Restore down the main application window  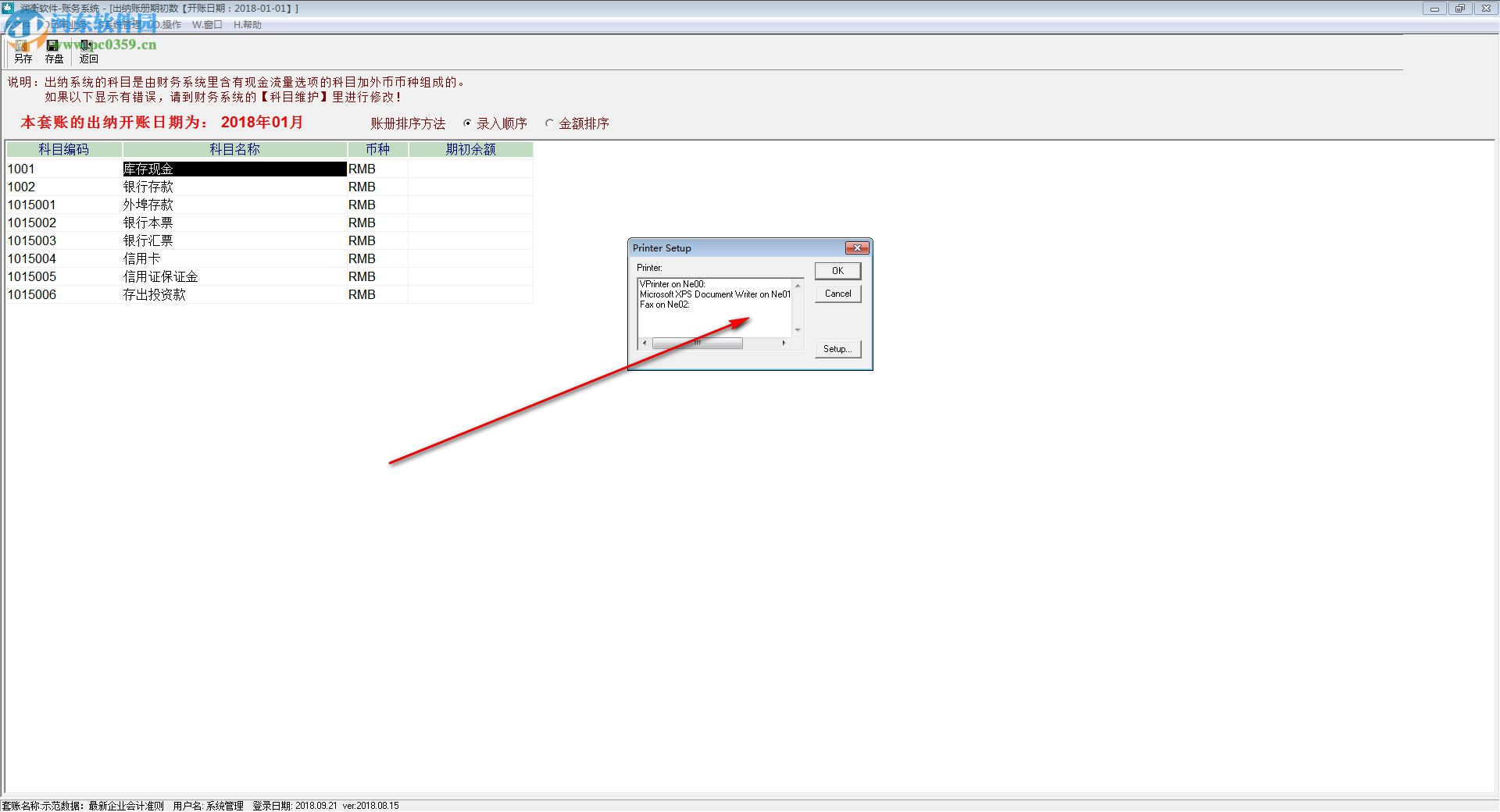point(1459,9)
